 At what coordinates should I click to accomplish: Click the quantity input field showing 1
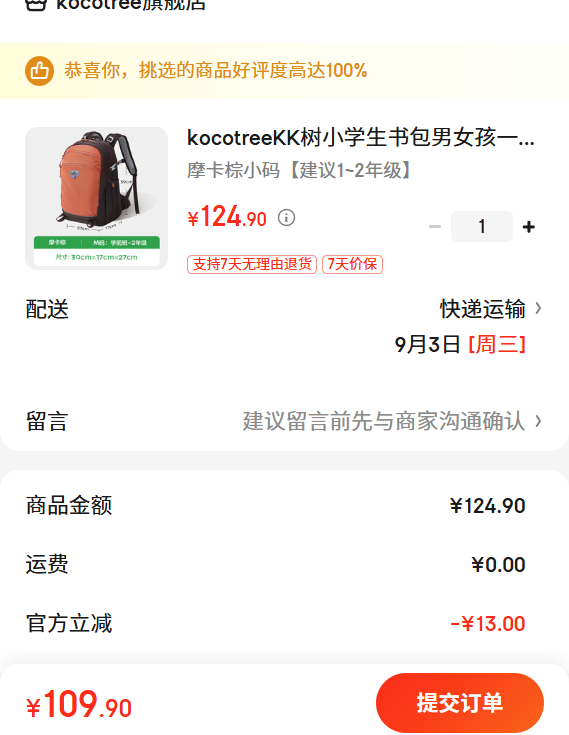point(482,226)
